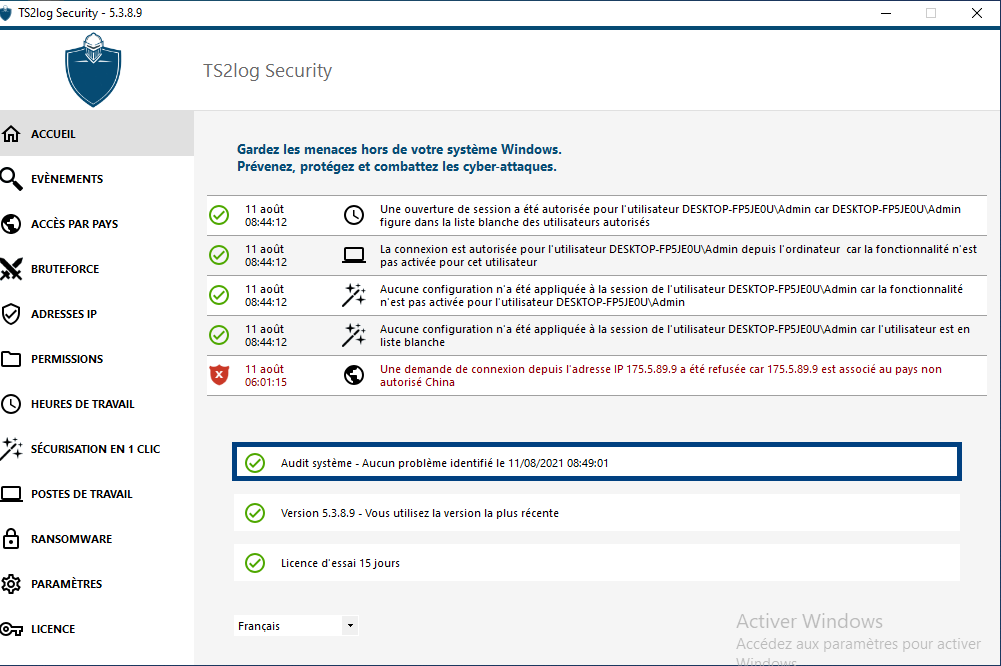The height and width of the screenshot is (666, 1001).
Task: Click the globe icon in the China refusal event row
Action: [354, 375]
